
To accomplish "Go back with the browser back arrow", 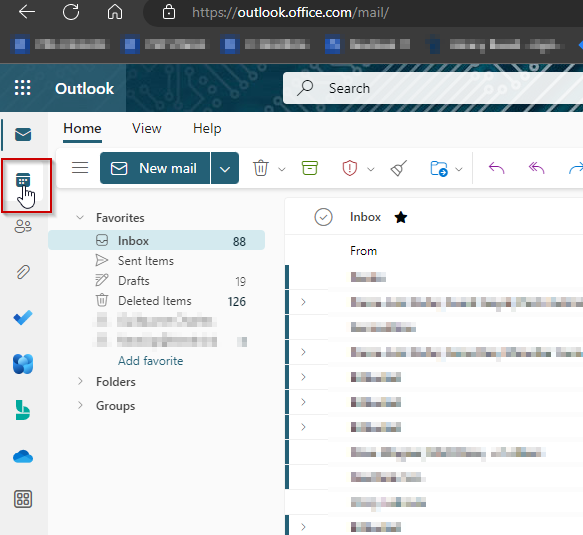I will coord(27,12).
